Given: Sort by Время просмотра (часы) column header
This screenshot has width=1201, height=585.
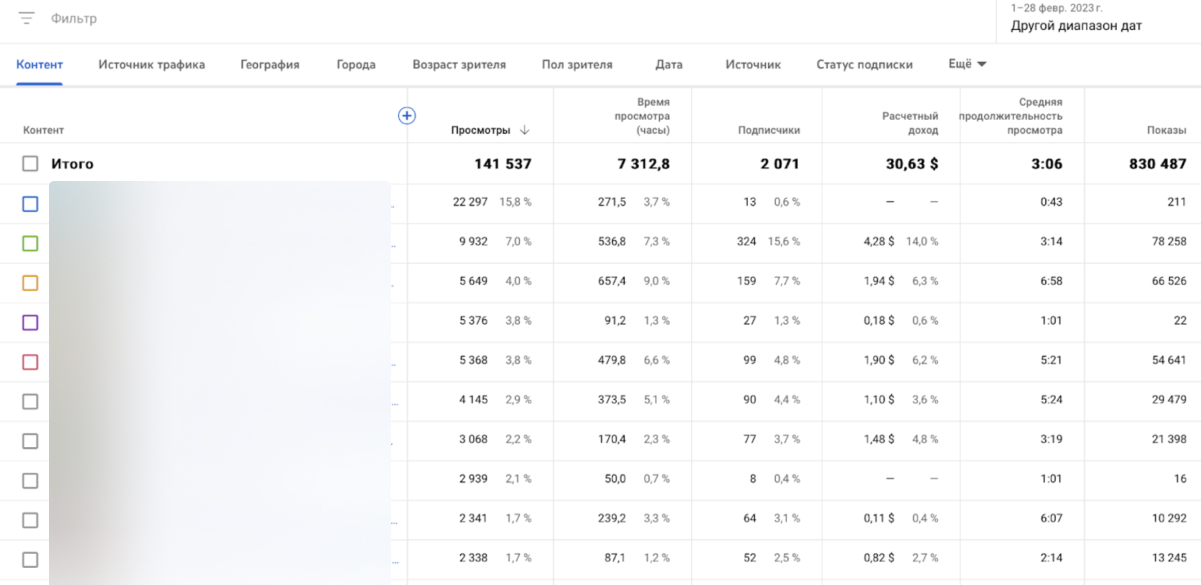Looking at the screenshot, I should 642,116.
